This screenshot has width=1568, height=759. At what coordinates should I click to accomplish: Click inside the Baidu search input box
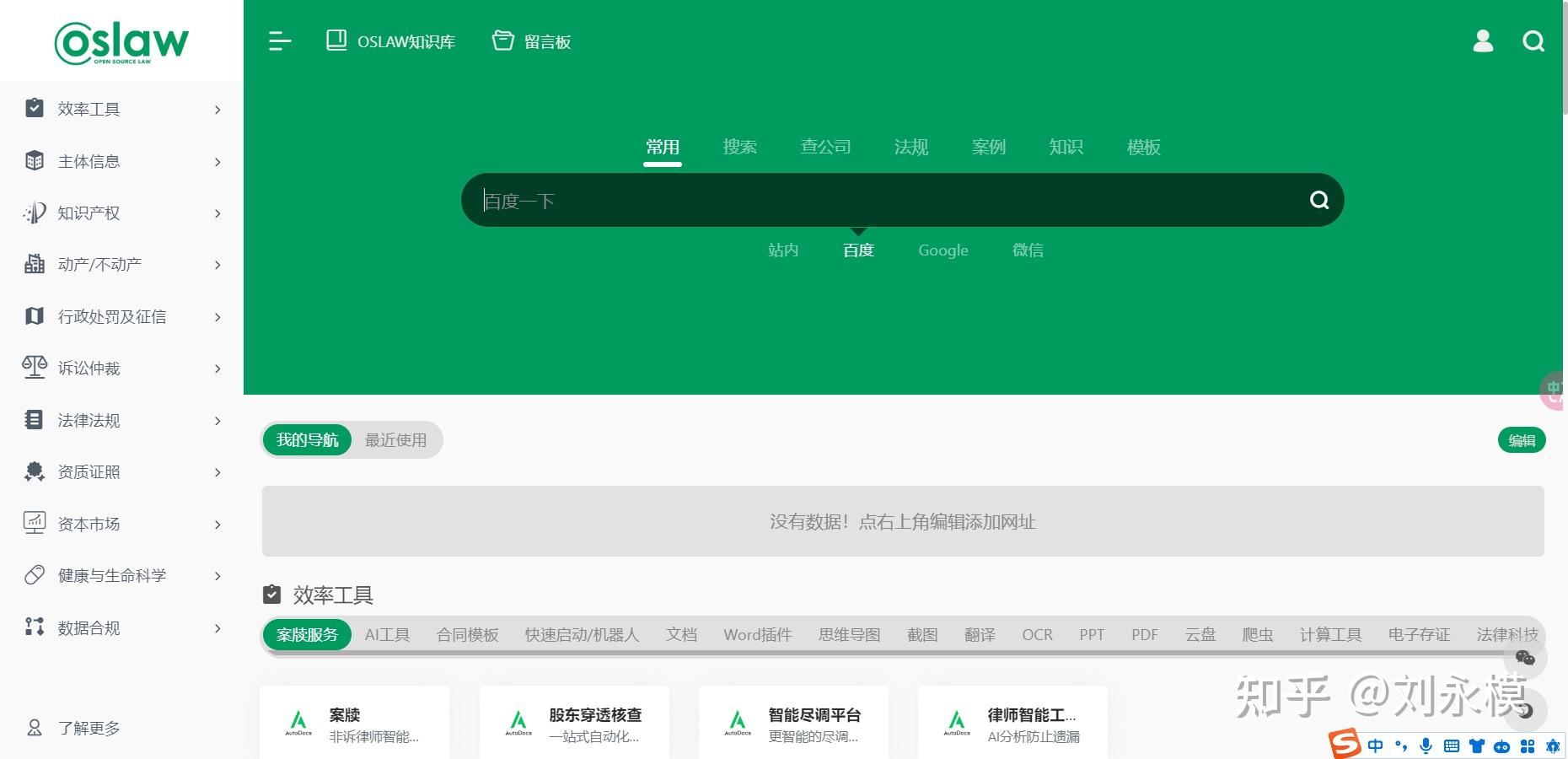tap(843, 200)
